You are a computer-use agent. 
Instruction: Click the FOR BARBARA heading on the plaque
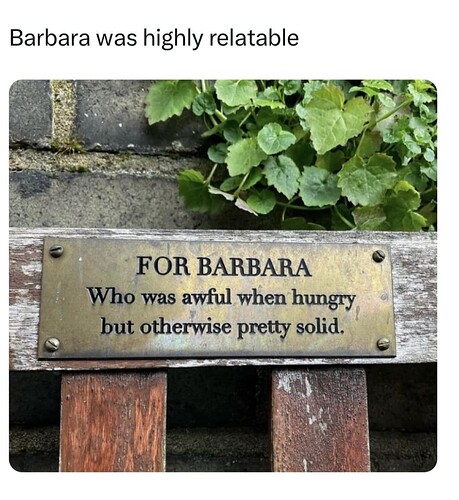click(x=224, y=267)
